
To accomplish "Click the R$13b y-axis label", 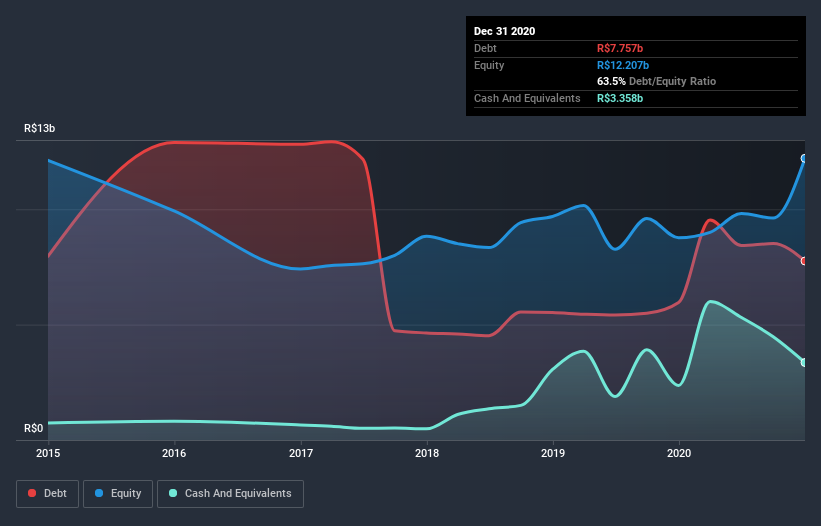I will [39, 128].
